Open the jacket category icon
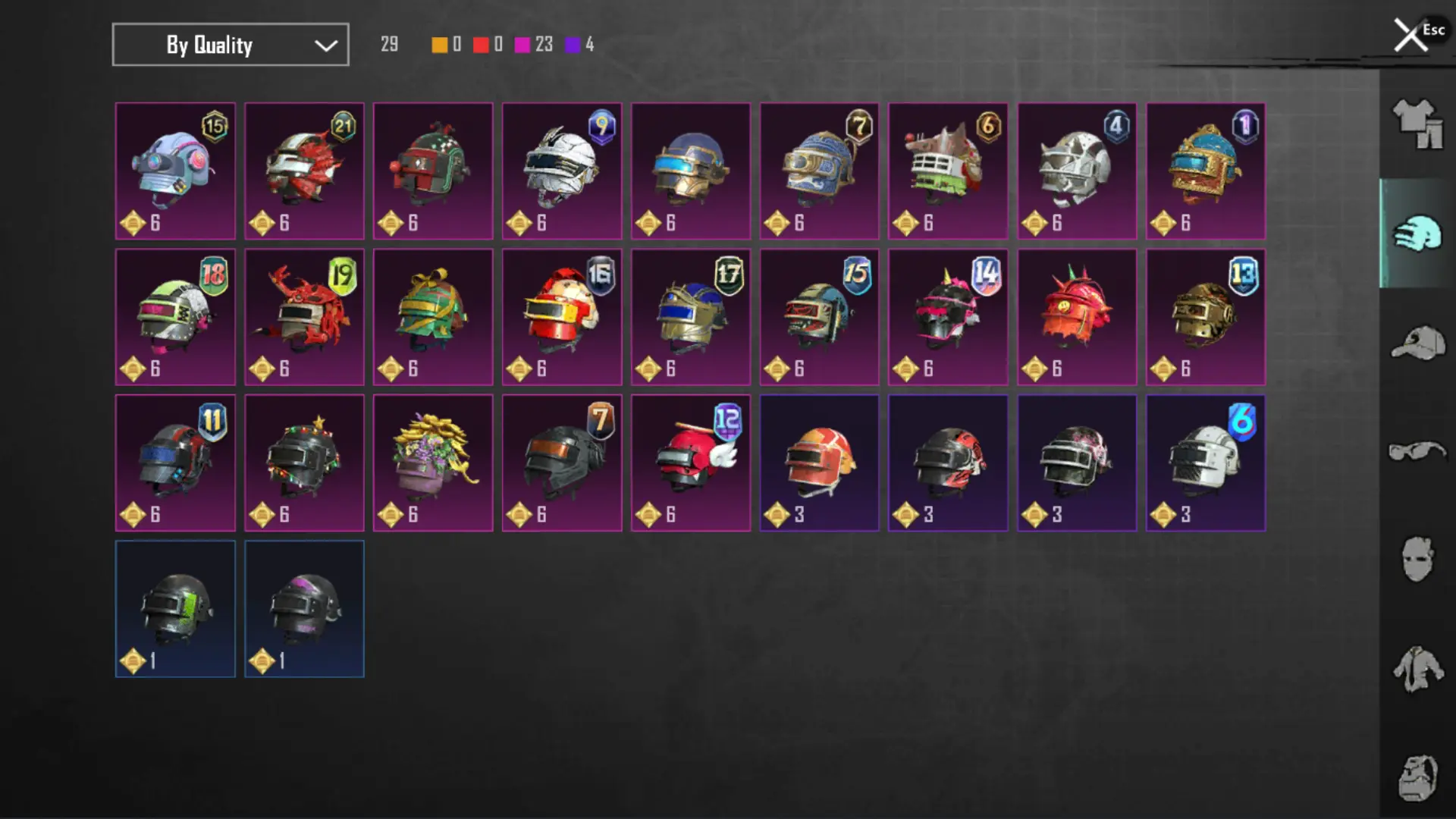This screenshot has width=1456, height=819. point(1417,669)
